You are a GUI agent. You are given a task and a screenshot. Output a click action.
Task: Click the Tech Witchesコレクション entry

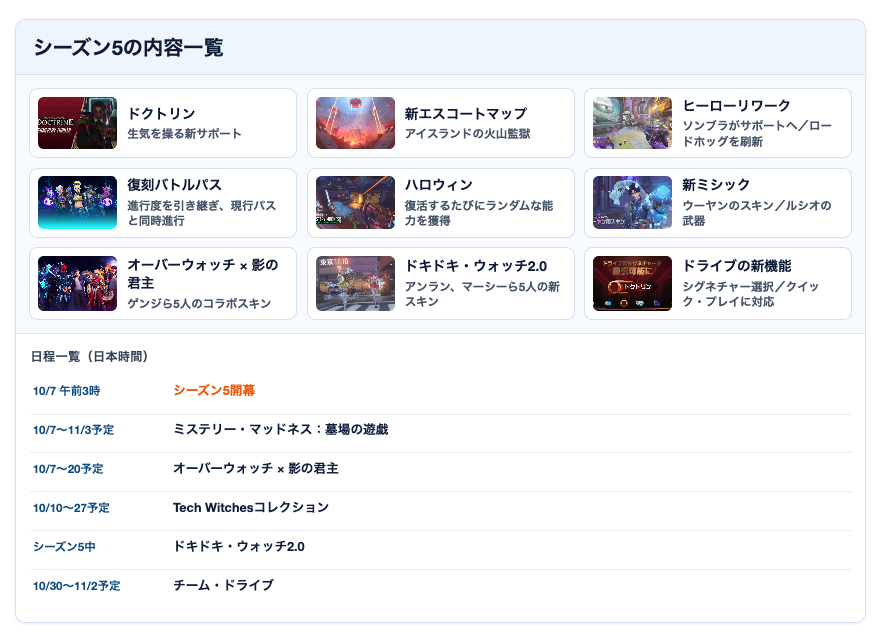pyautogui.click(x=251, y=507)
